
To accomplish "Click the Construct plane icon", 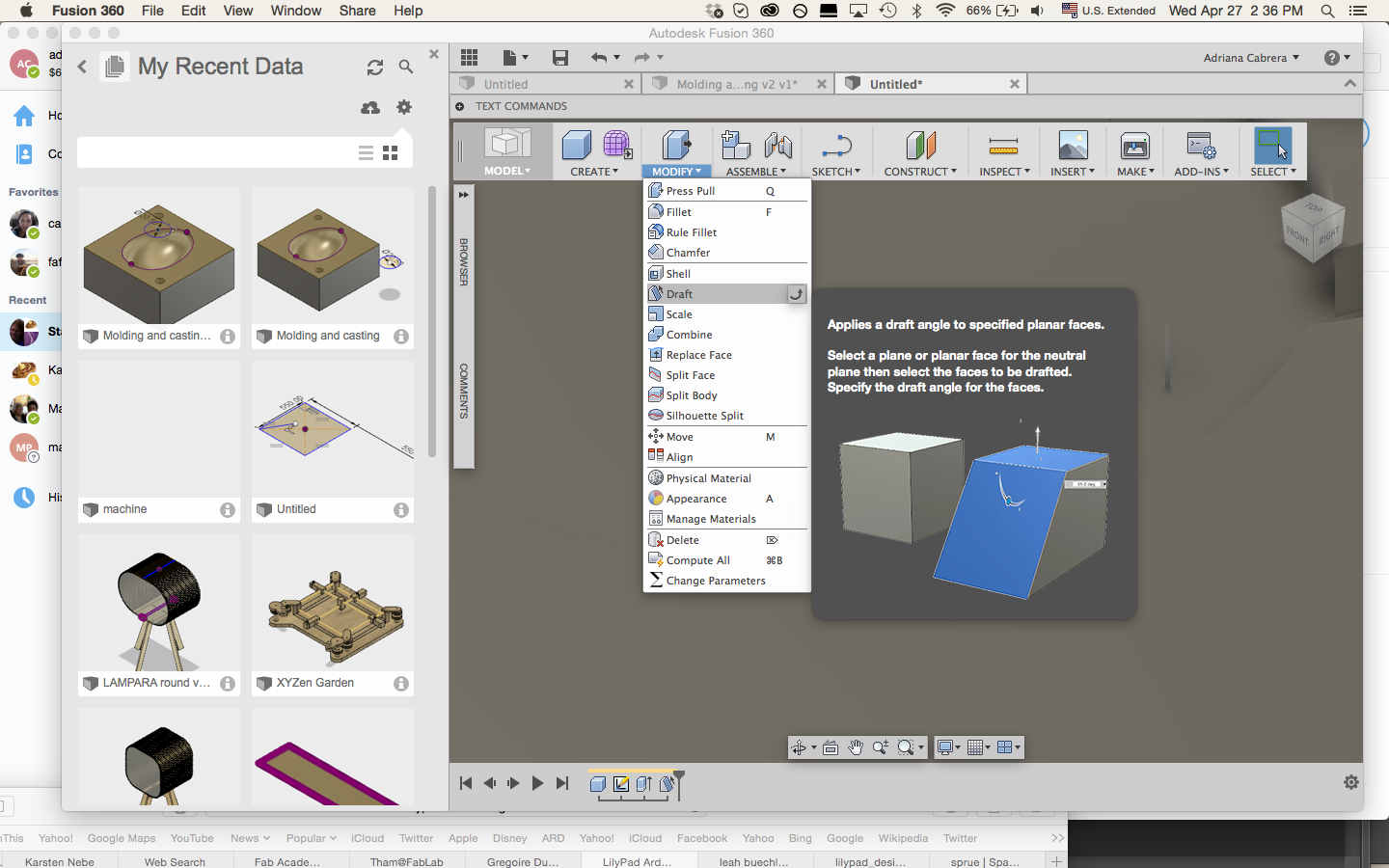I will pos(920,145).
